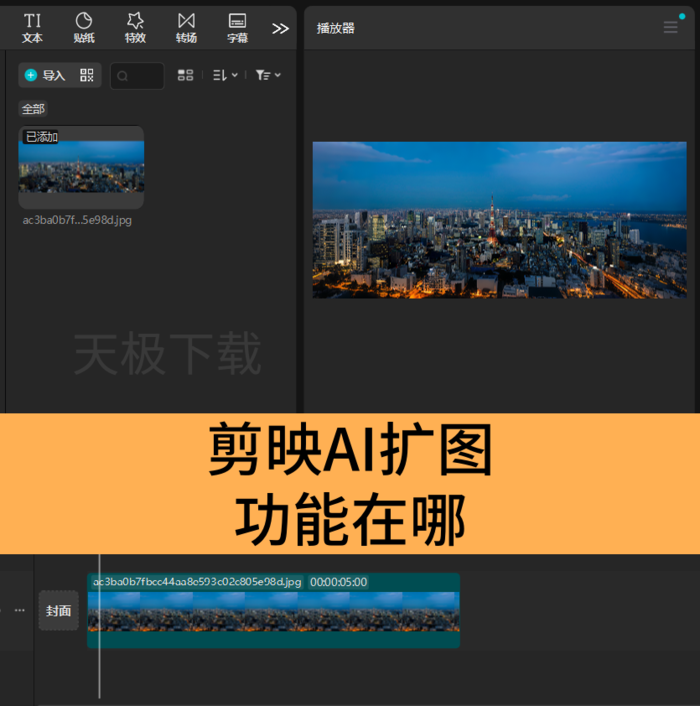Screen dimensions: 700x706
Task: Select the jpg clip on the timeline
Action: (x=273, y=611)
